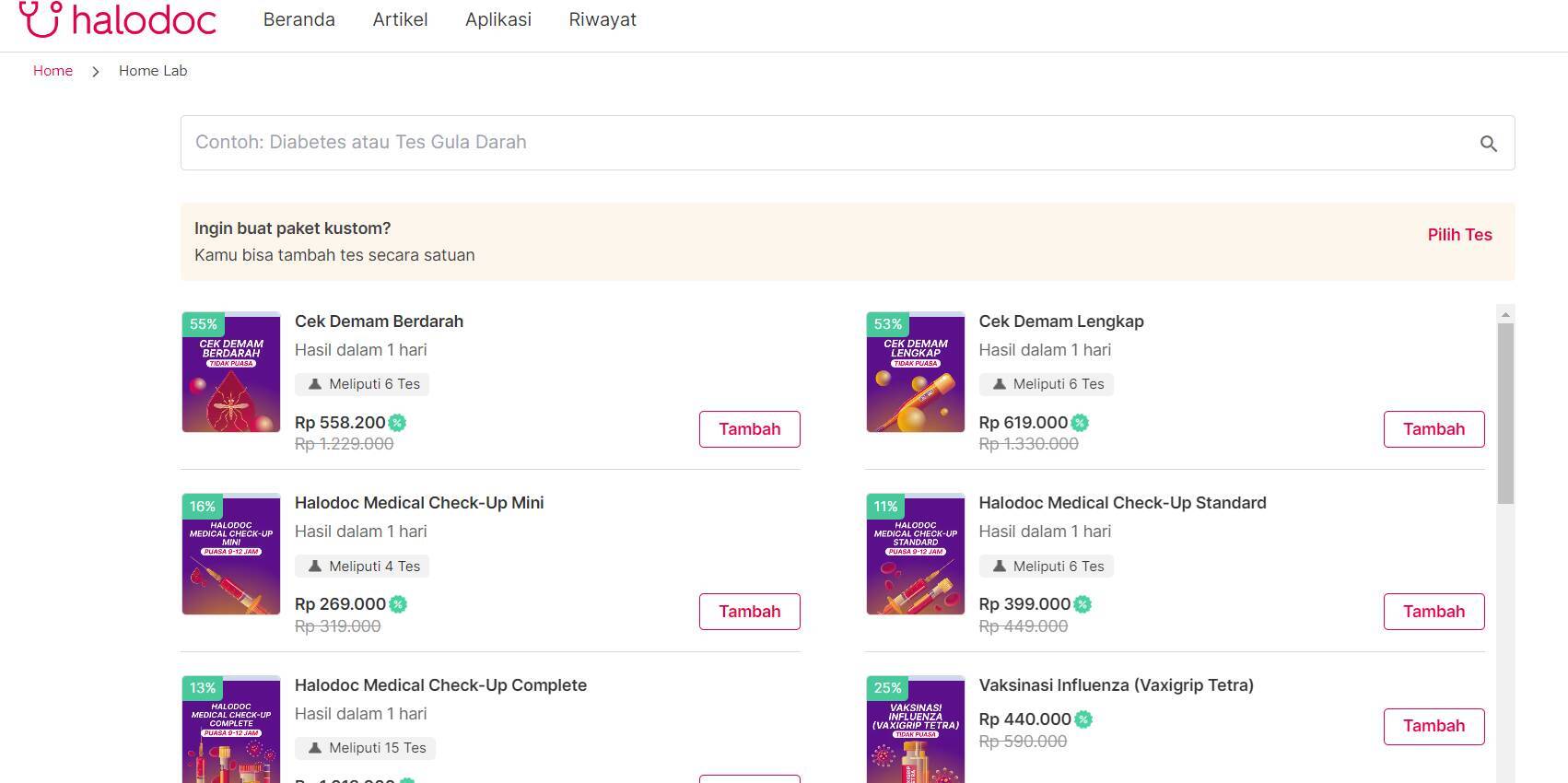Open Cek Demam Lengkap product image
Viewport: 1568px width, 783px height.
click(x=915, y=372)
